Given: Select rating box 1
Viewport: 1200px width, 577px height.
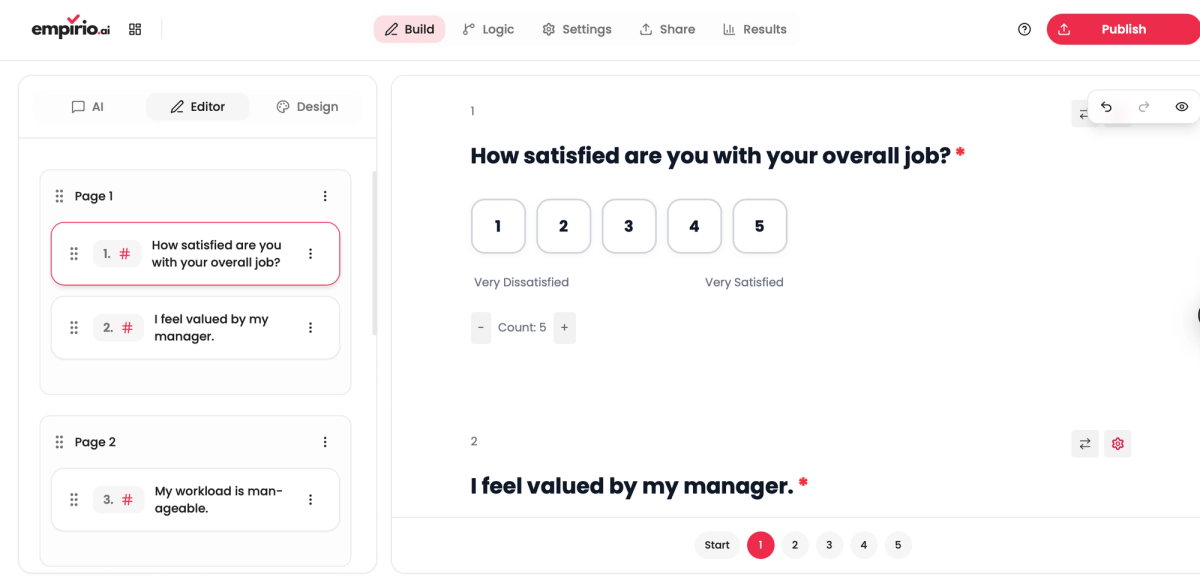Looking at the screenshot, I should tap(498, 226).
